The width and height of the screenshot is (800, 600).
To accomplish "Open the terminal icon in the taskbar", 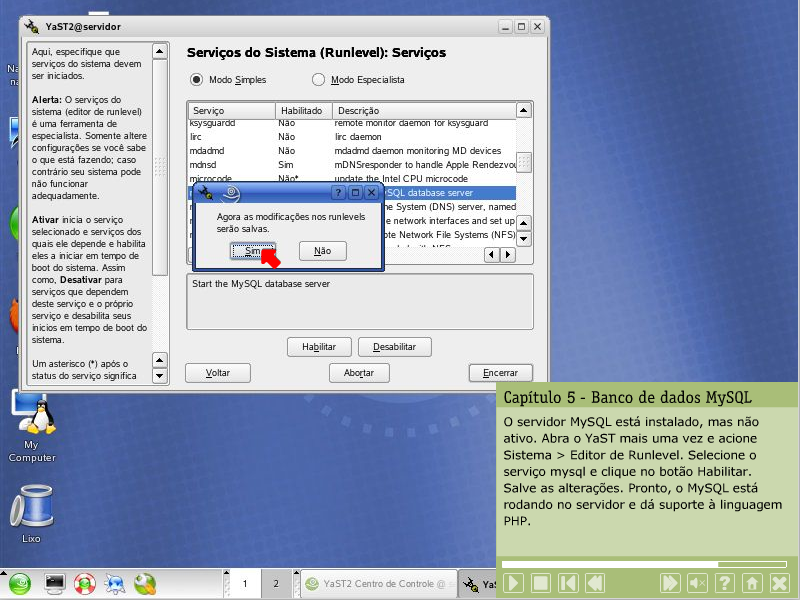I will [x=55, y=583].
